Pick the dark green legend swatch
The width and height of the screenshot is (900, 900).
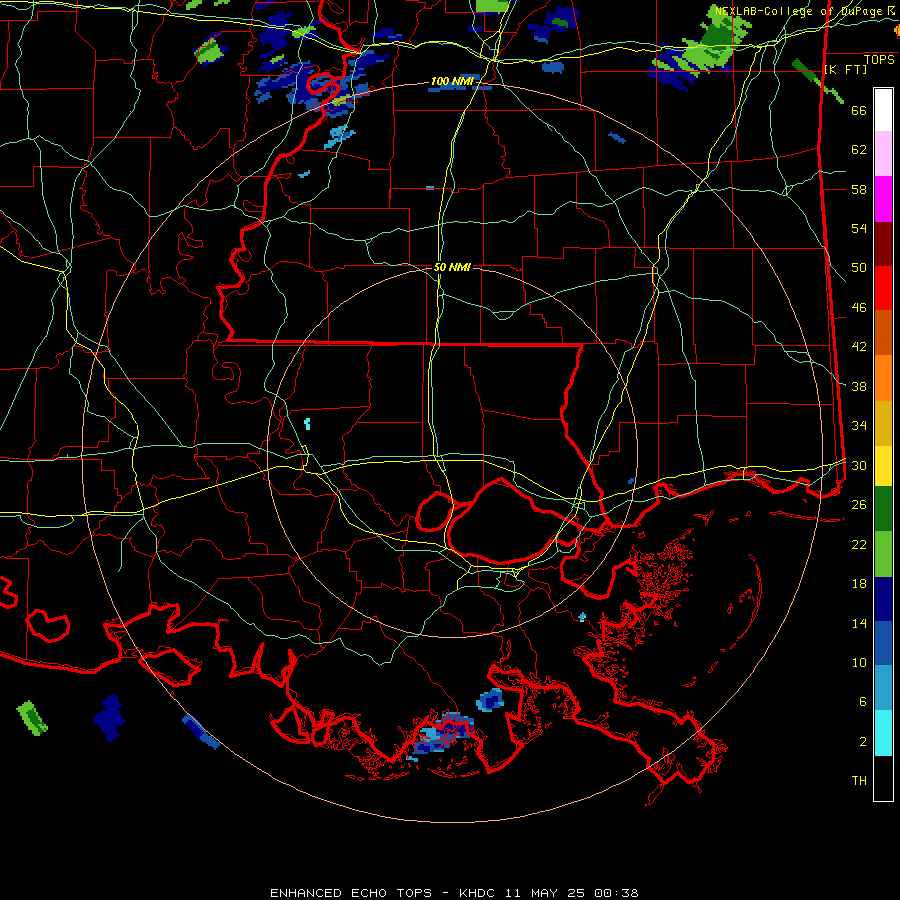883,509
